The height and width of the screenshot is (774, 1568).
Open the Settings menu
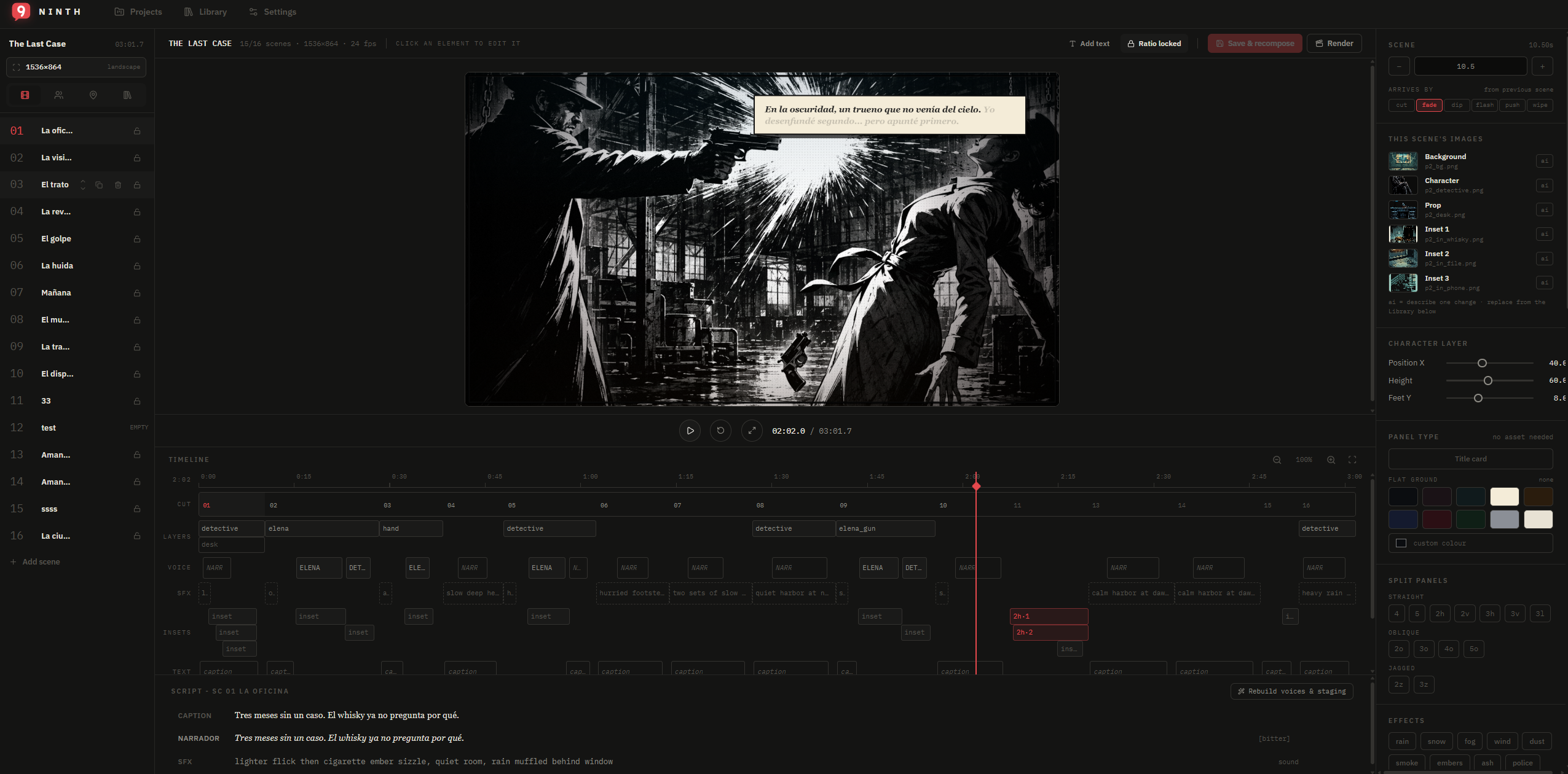(272, 12)
